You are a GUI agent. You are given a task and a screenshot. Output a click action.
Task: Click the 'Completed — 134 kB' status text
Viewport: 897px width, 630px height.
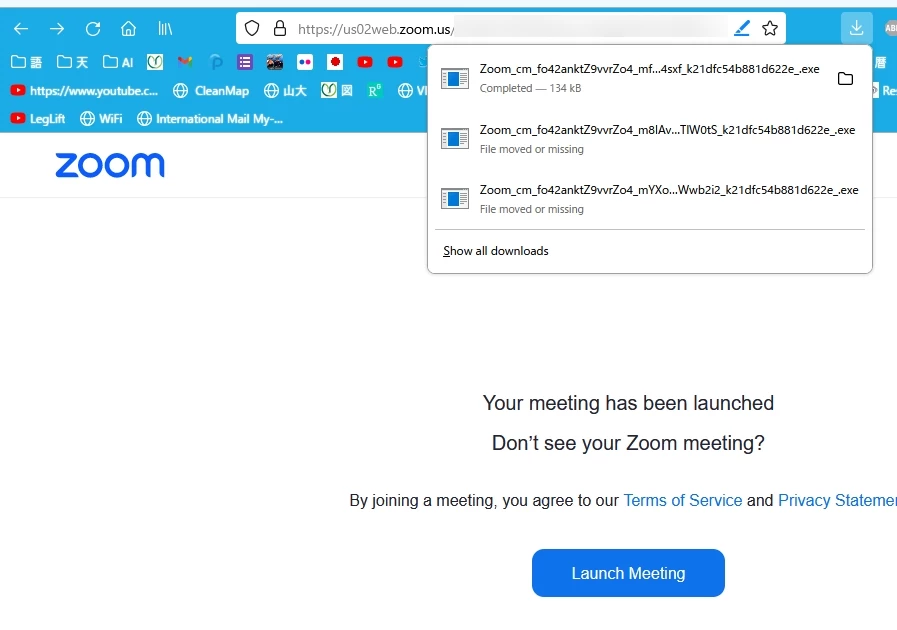530,88
